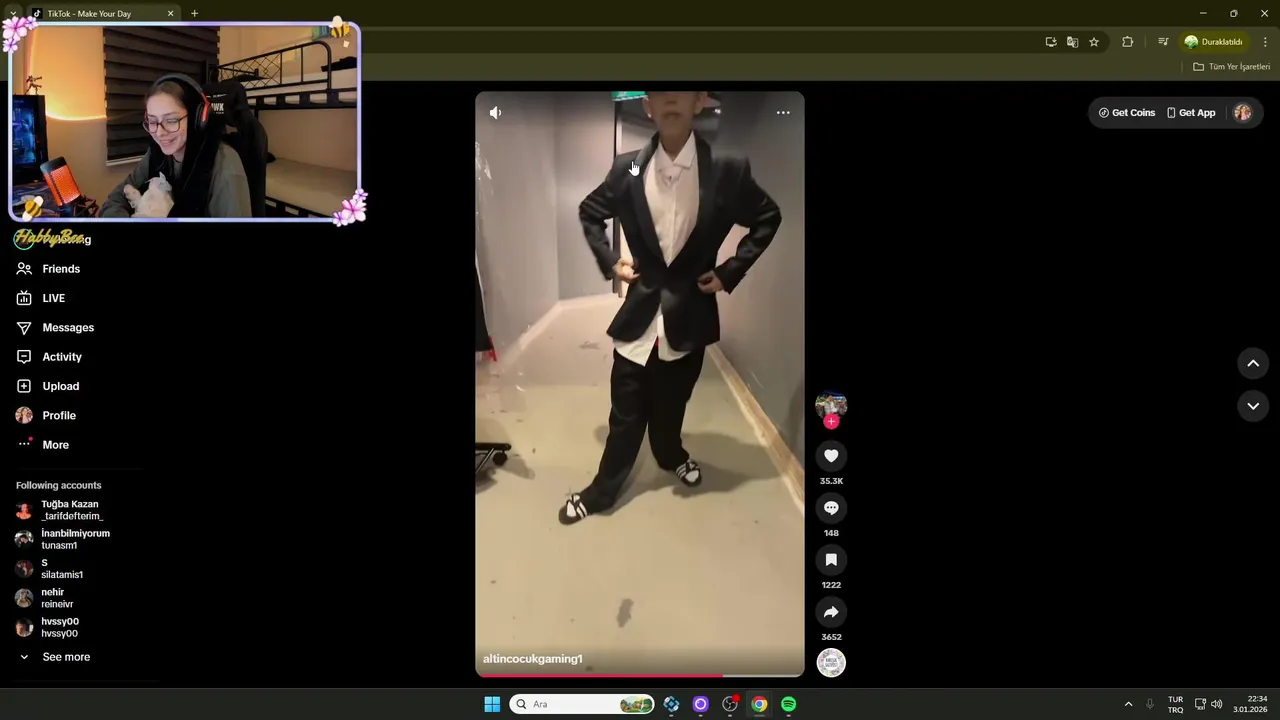
Task: Click the taskbar Ara search box
Action: [582, 704]
